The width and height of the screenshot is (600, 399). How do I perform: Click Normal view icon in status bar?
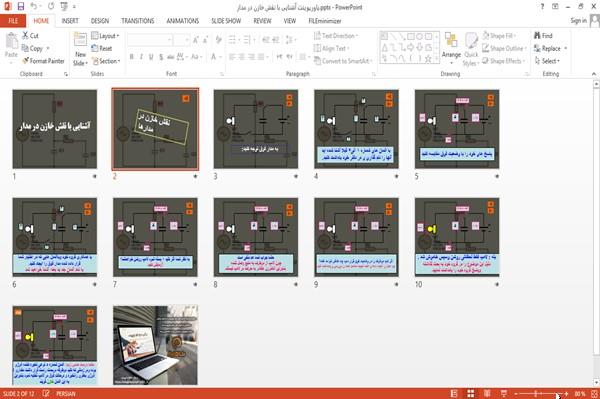click(454, 393)
